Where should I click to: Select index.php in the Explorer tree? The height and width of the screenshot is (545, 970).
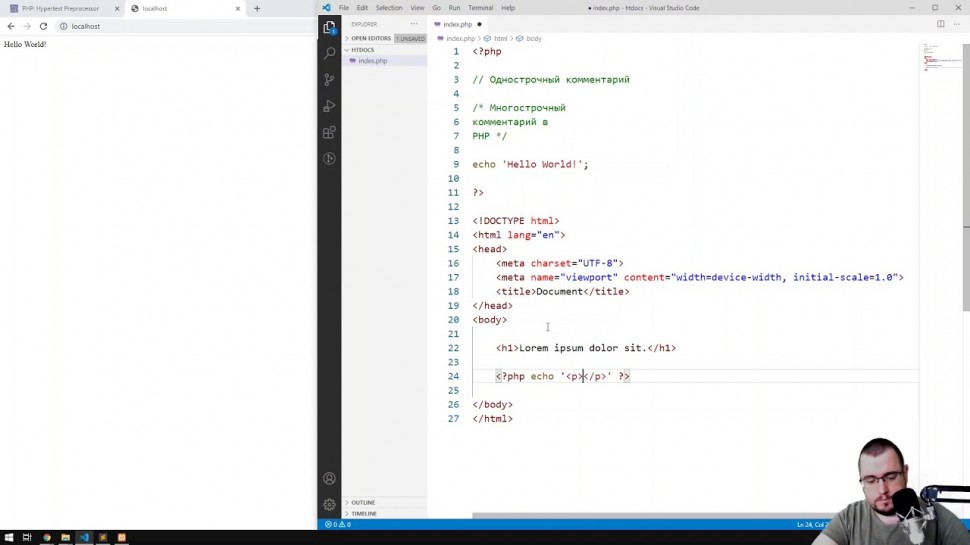(x=372, y=61)
